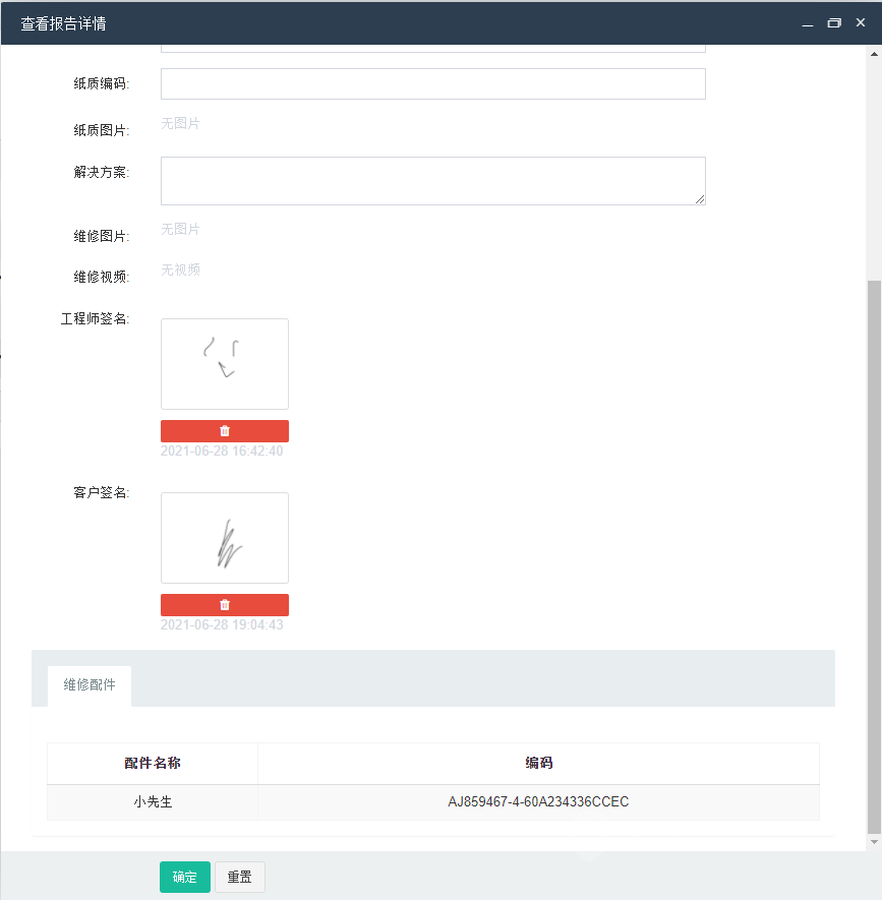Delete the engineer signature with trash icon
Screen dimensions: 882x900
pyautogui.click(x=224, y=431)
